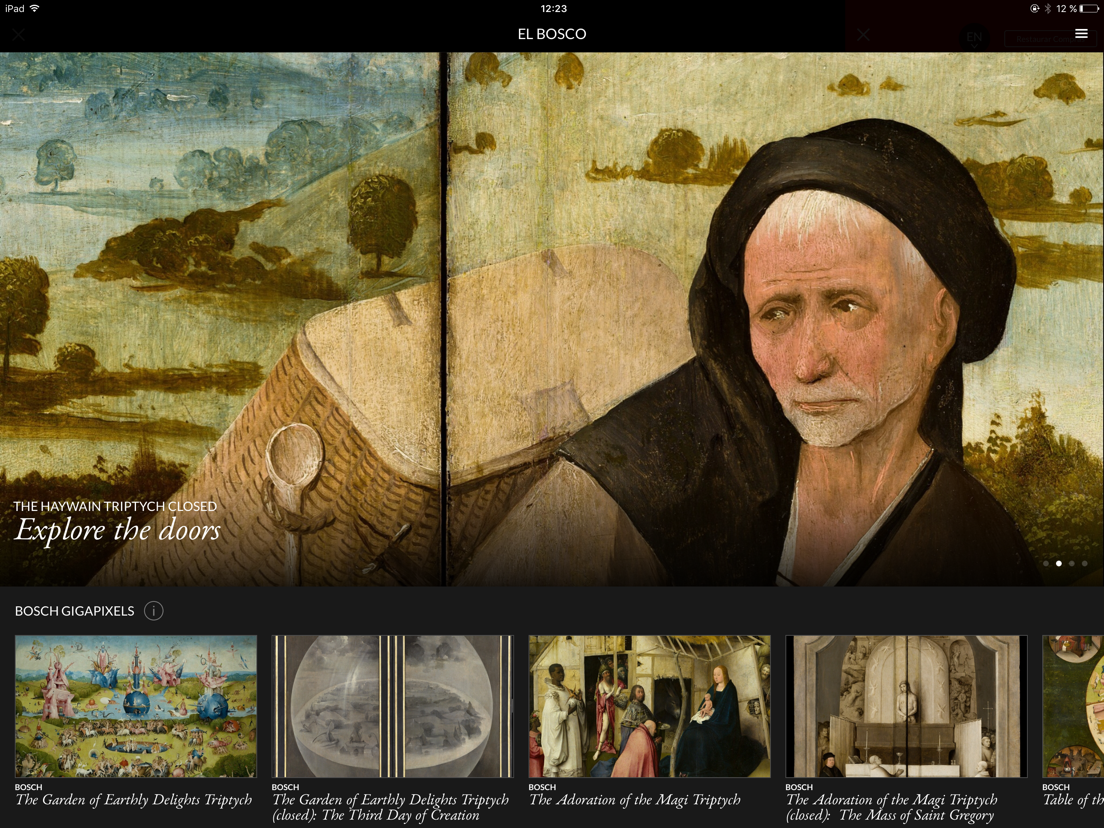The height and width of the screenshot is (828, 1104).
Task: Tap the Bluetooth icon in the status bar
Action: coord(1047,8)
